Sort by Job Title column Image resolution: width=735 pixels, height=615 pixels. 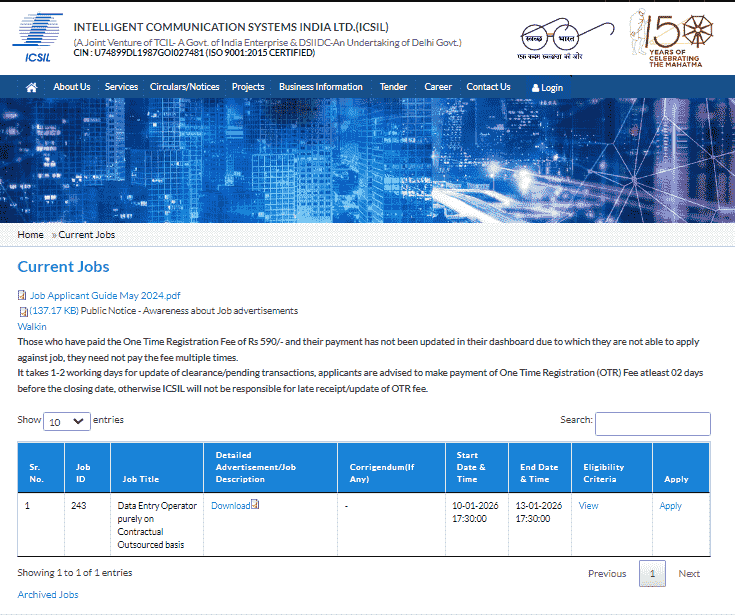(157, 467)
